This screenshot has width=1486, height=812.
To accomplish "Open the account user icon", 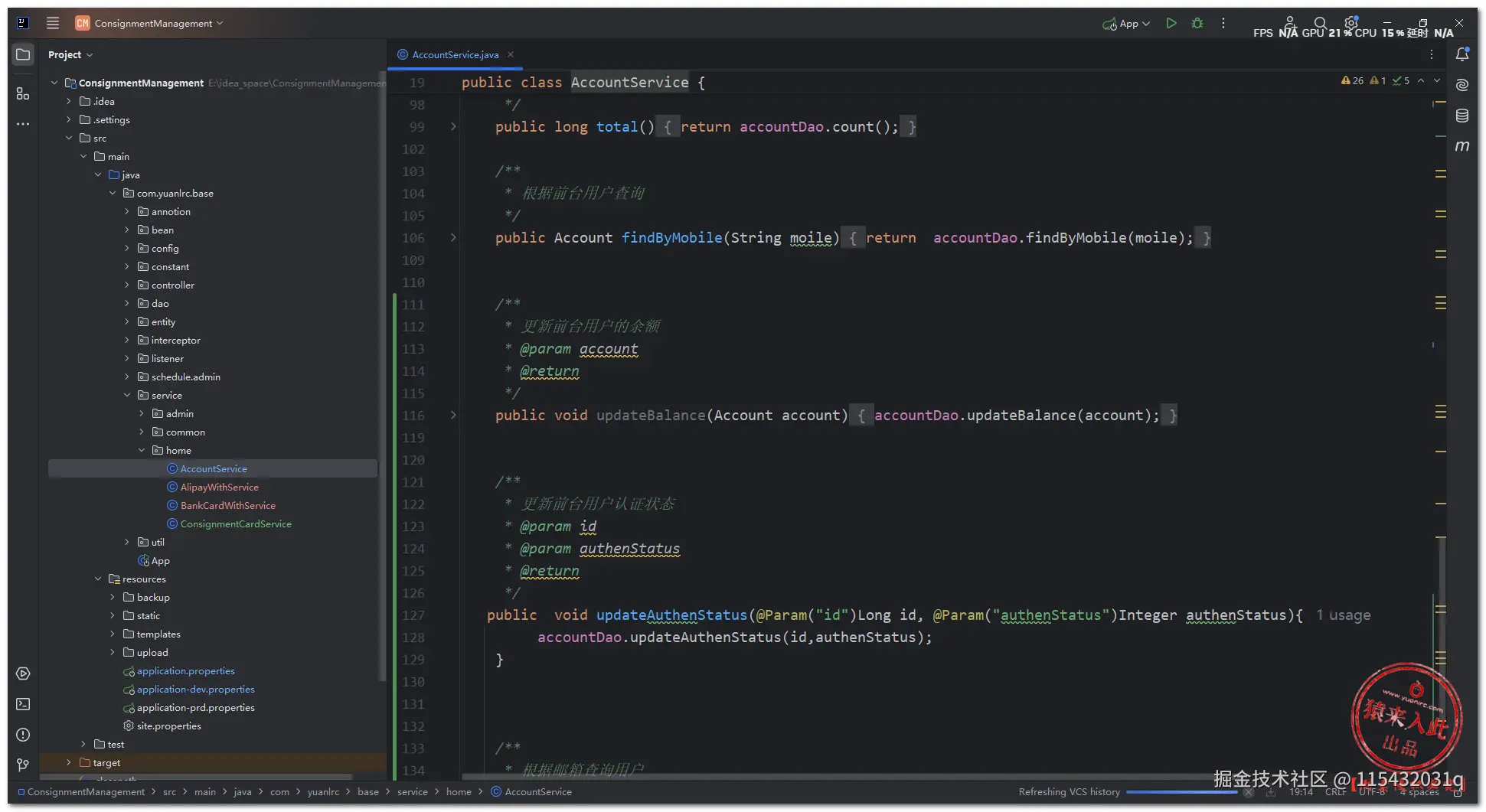I will pos(1290,23).
